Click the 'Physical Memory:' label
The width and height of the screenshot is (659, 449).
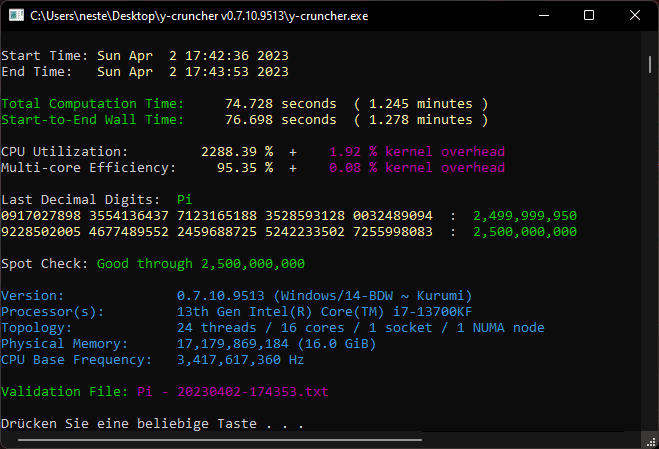(65, 343)
